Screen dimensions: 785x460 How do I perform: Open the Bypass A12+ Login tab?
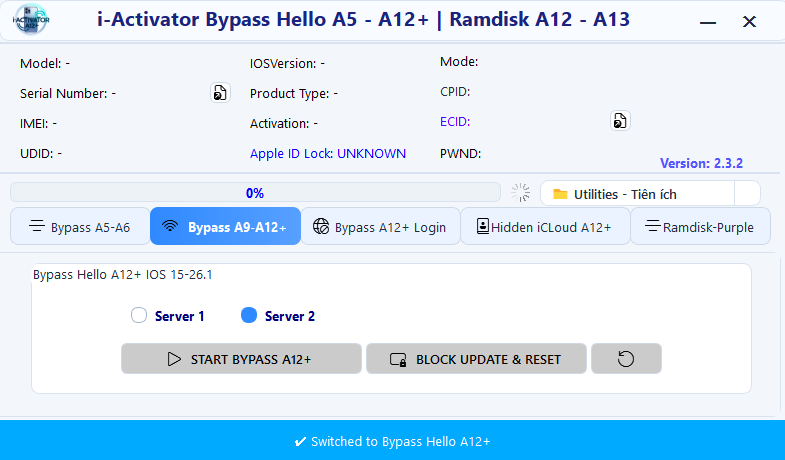pos(380,226)
